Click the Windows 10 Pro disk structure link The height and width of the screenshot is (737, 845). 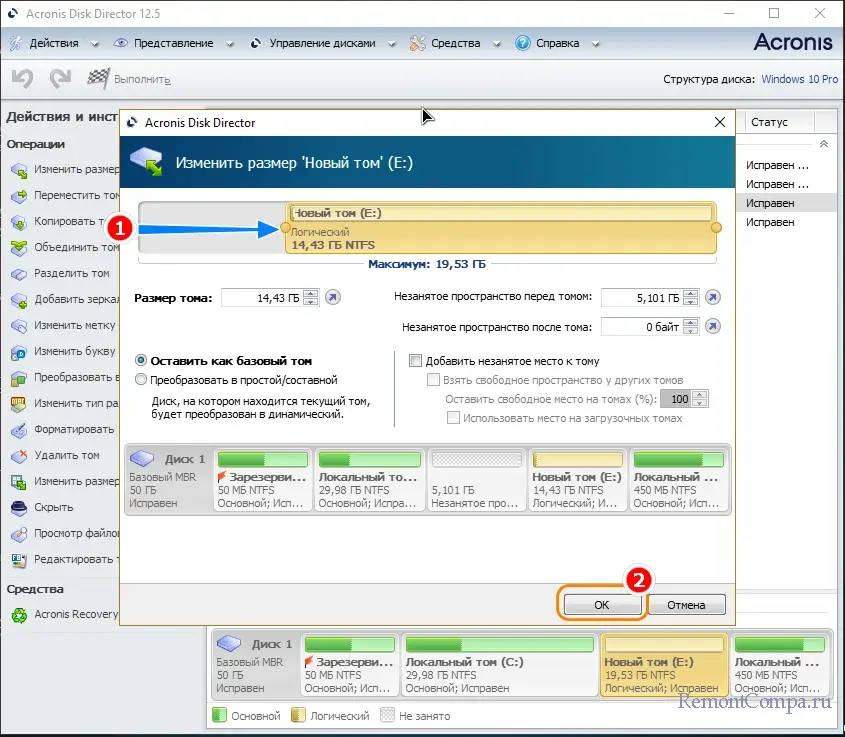pos(799,79)
